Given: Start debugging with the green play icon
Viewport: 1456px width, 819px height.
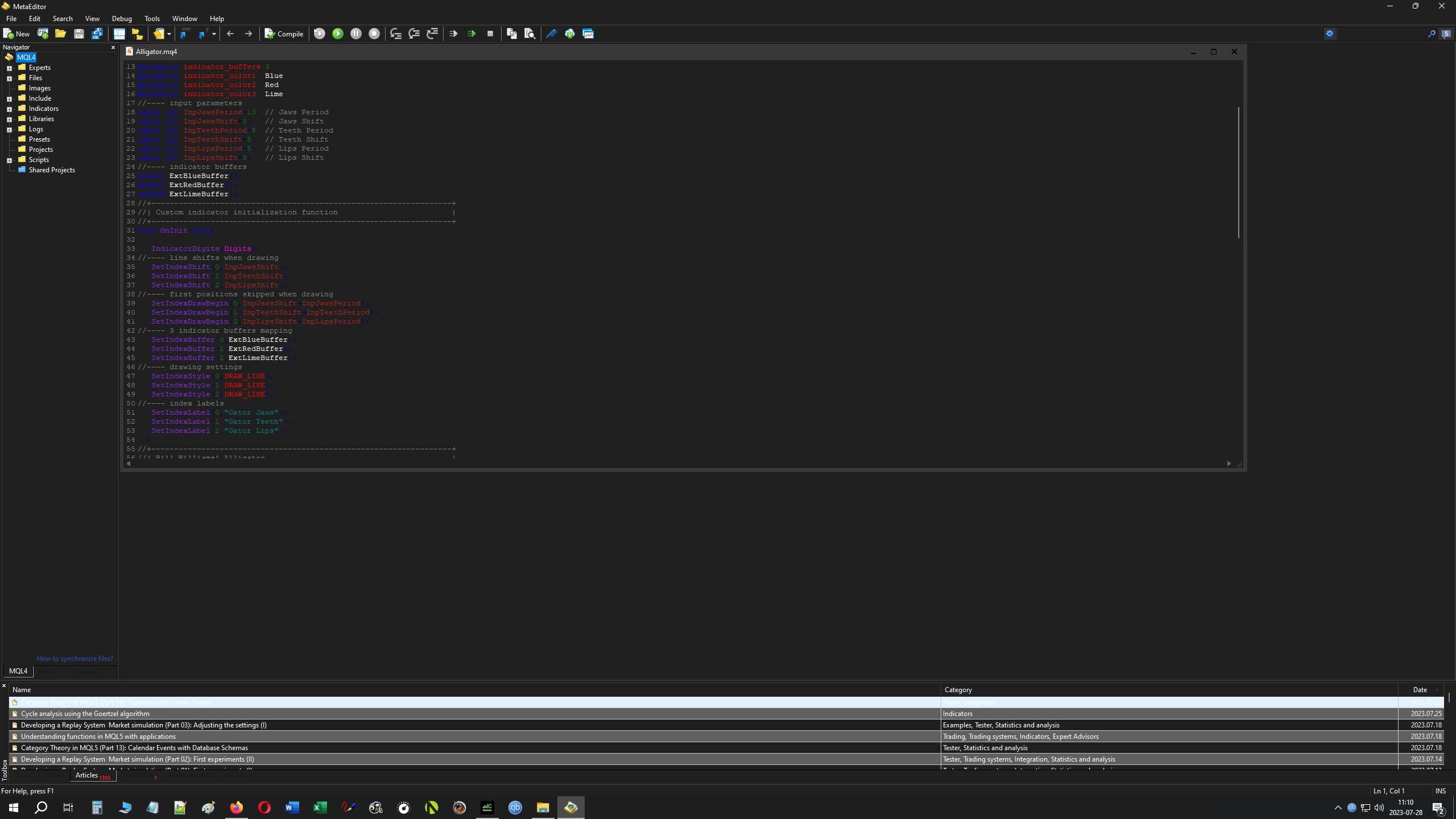Looking at the screenshot, I should (x=338, y=34).
